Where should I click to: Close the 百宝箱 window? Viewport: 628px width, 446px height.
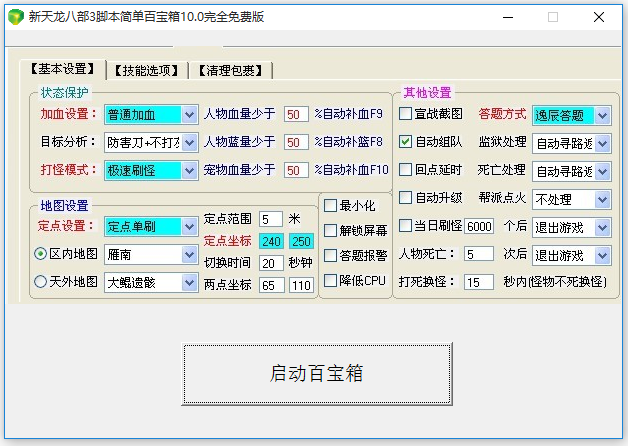(x=598, y=17)
